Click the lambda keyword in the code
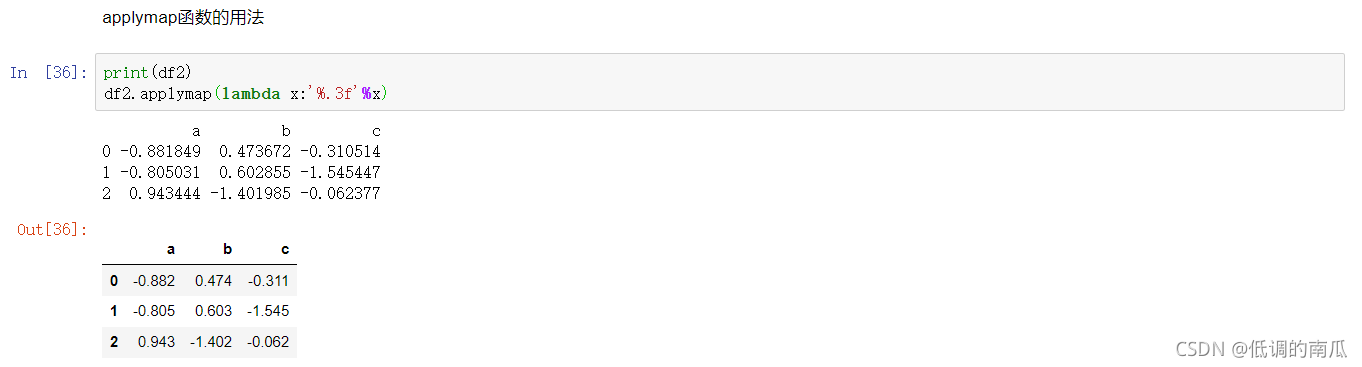Viewport: 1362px width, 367px height. click(250, 93)
